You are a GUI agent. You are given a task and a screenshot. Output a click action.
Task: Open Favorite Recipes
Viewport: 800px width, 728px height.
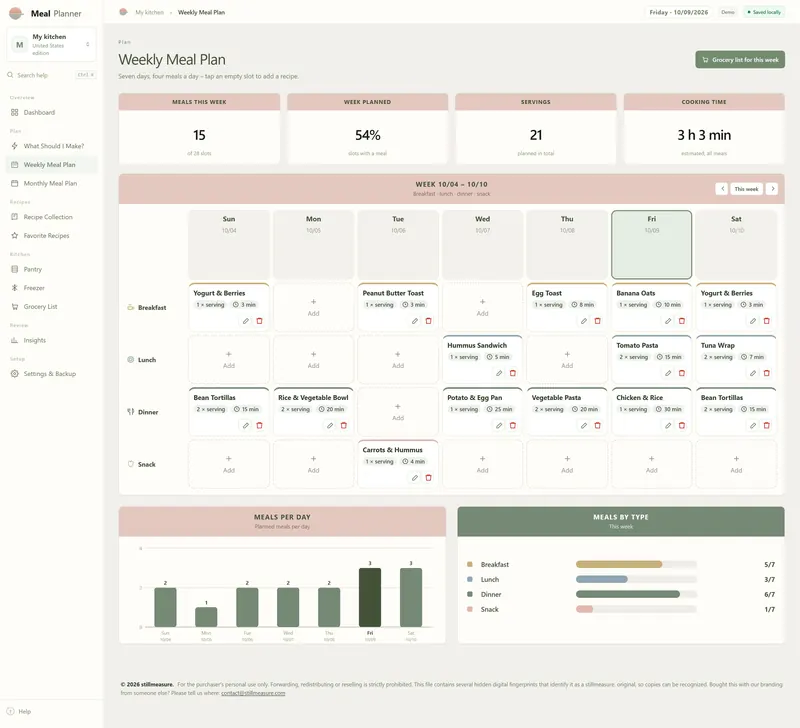pos(52,236)
